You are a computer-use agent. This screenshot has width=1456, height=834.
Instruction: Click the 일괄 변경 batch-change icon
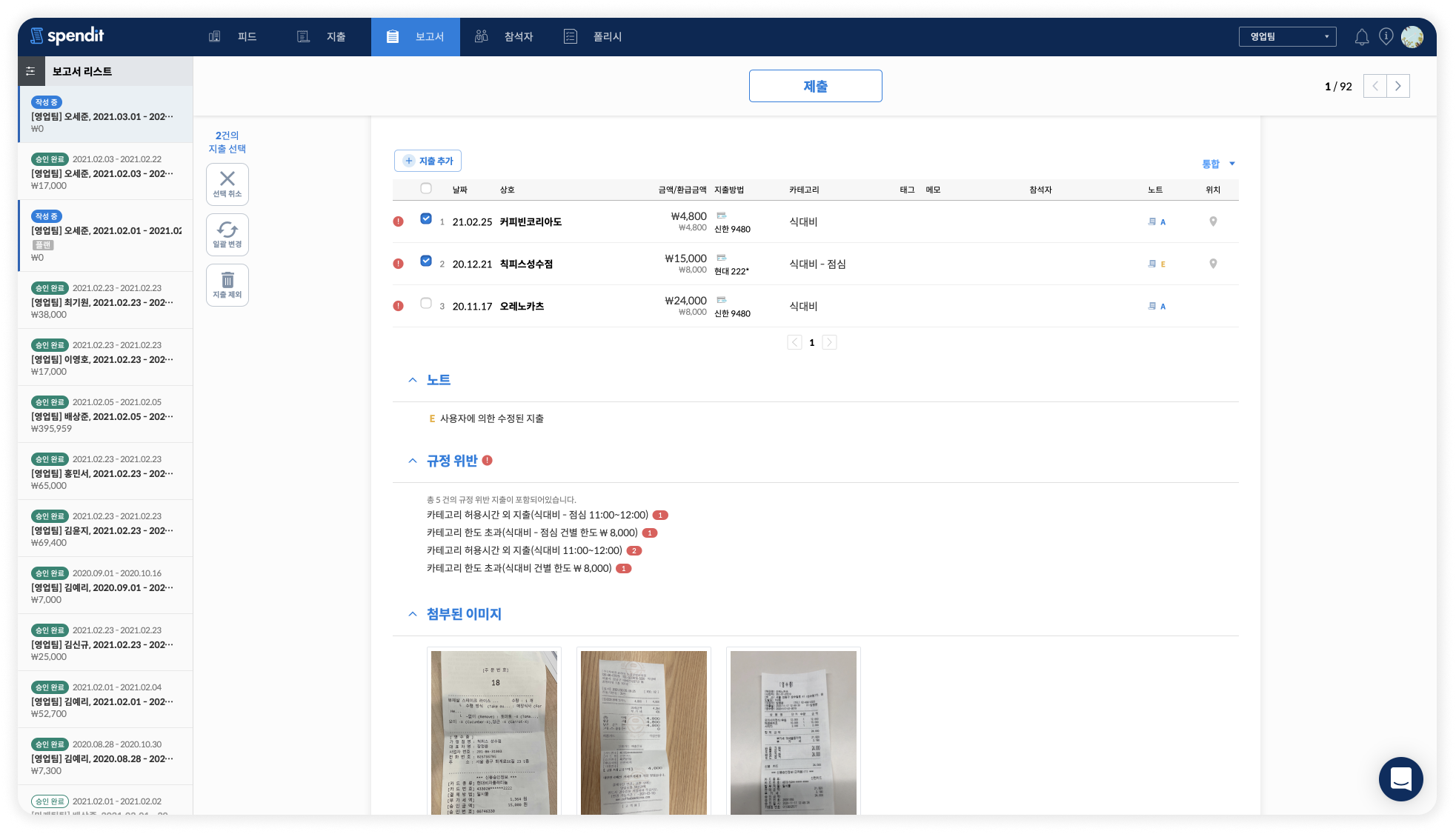coord(227,234)
